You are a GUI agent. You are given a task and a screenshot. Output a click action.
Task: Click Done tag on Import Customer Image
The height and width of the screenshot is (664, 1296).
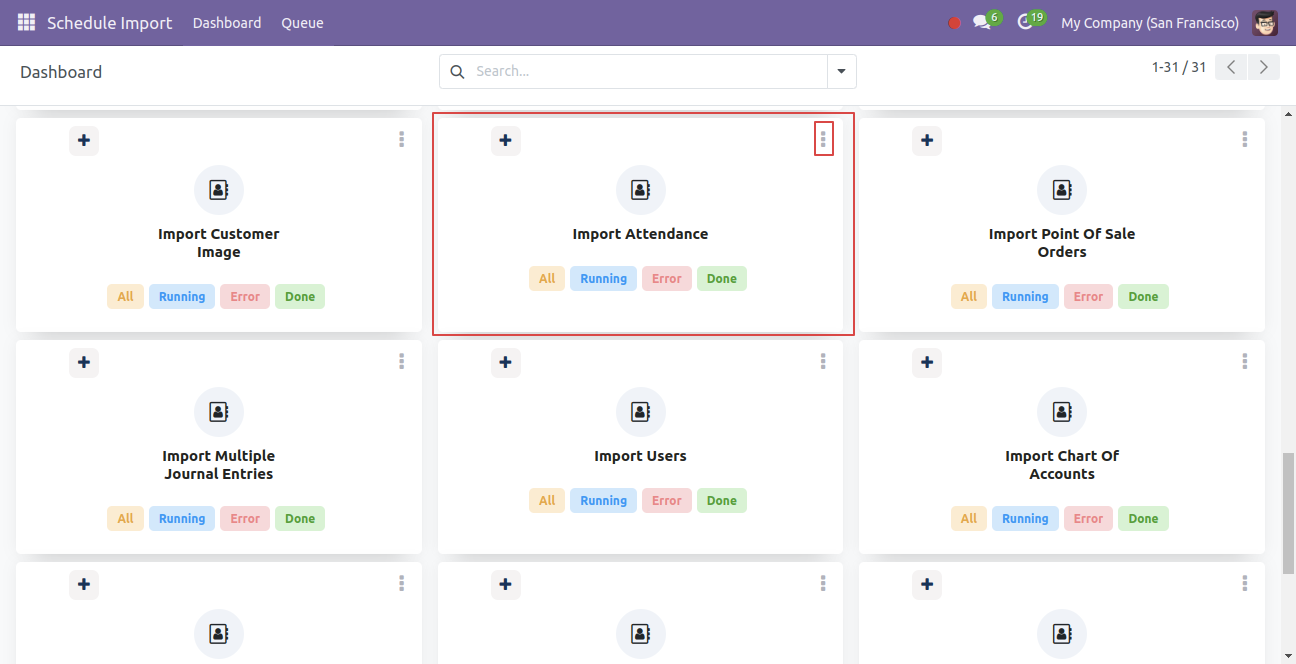[300, 297]
